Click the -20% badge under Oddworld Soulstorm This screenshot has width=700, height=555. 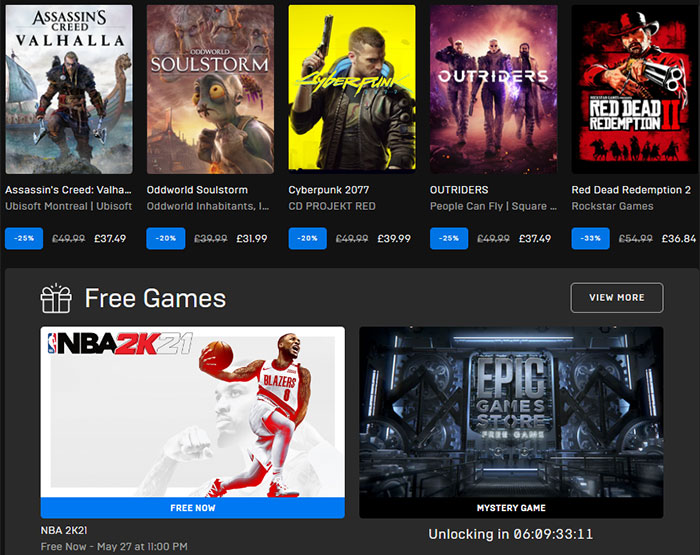point(166,238)
